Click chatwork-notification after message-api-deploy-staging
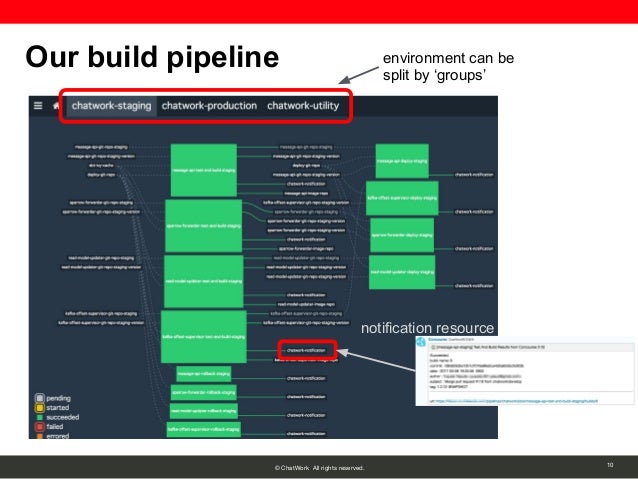Viewport: 638px width, 479px height. [474, 175]
